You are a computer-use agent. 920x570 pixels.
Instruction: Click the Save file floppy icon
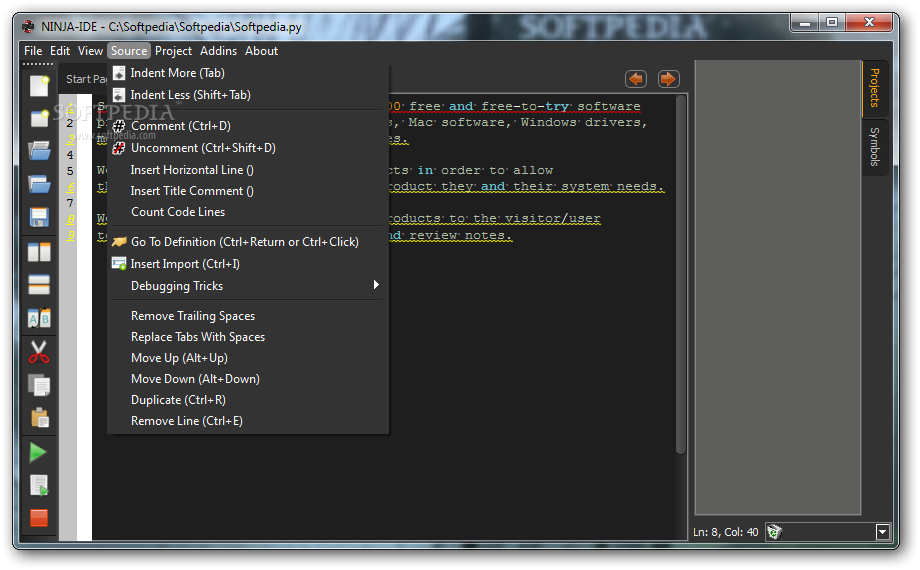[x=39, y=217]
